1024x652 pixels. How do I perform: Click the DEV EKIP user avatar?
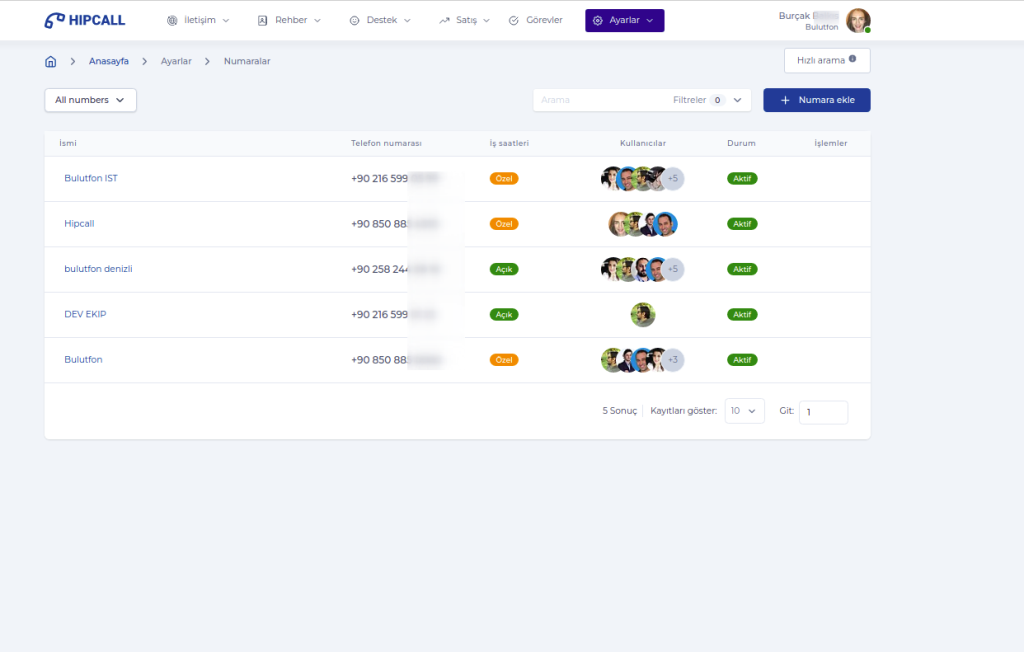coord(643,314)
